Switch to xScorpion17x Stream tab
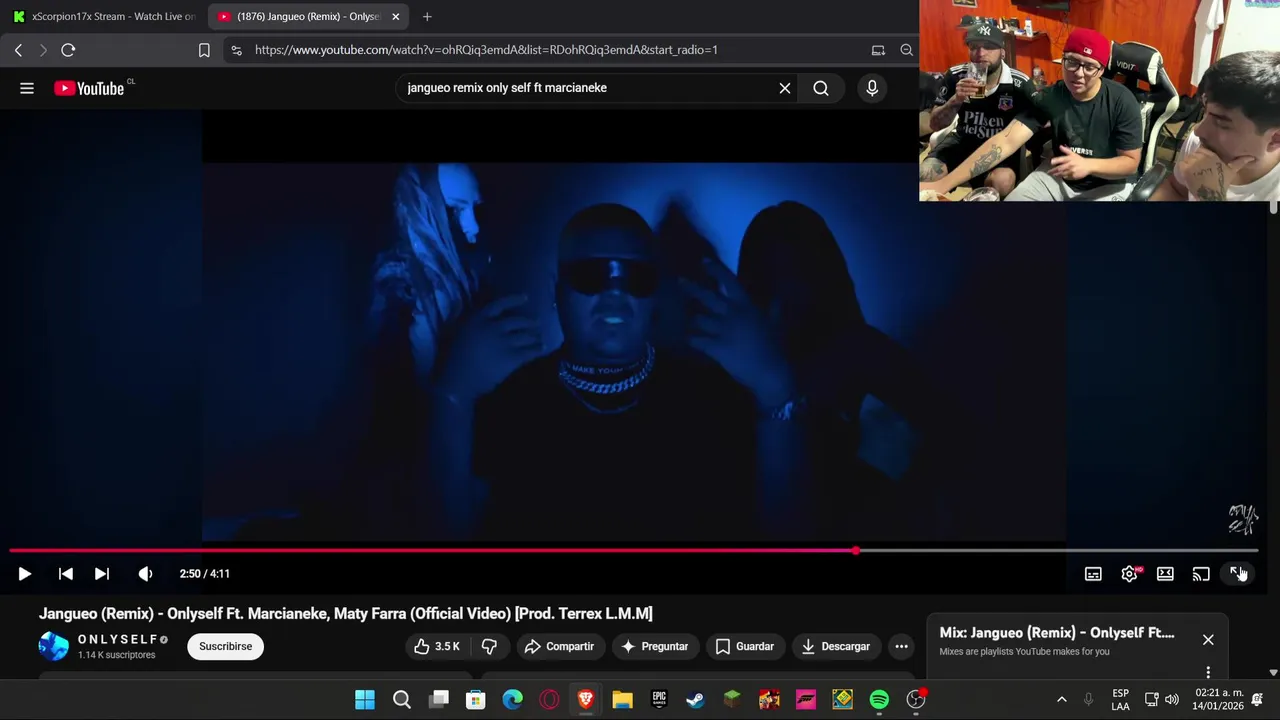Image resolution: width=1280 pixels, height=720 pixels. 104,16
